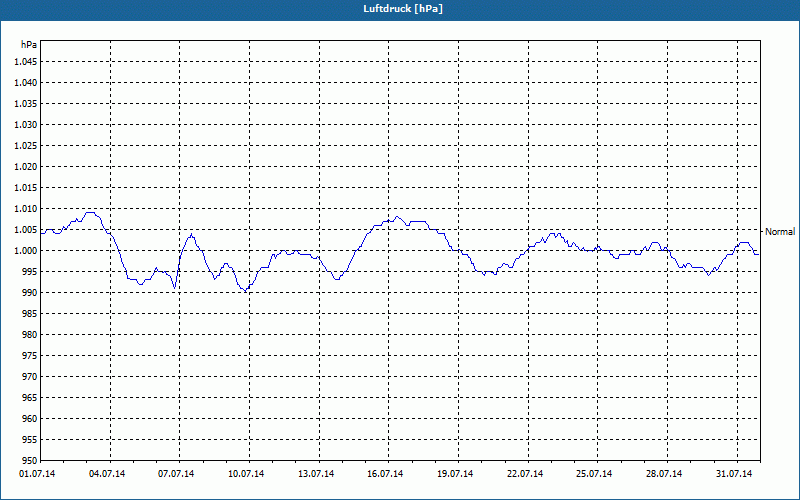Screen dimensions: 800x500
Task: Click the 960 axis value
Action: [x=30, y=418]
